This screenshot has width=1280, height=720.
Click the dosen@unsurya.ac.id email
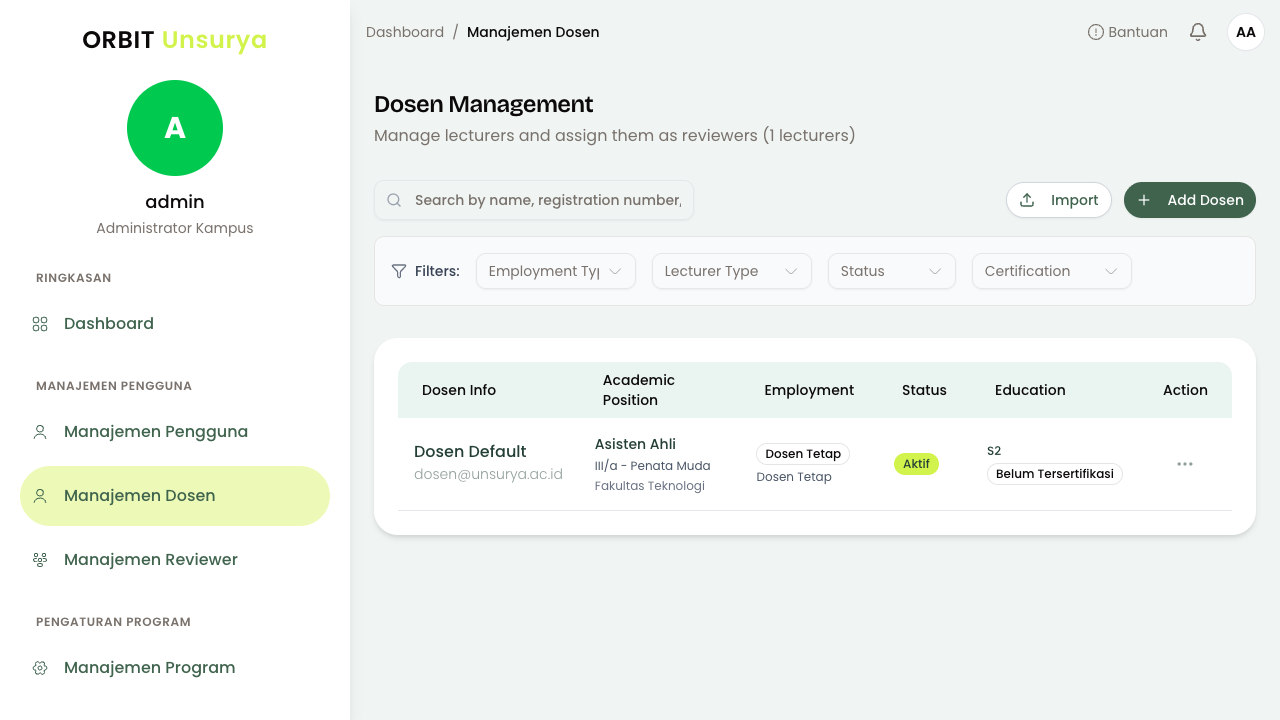point(488,474)
